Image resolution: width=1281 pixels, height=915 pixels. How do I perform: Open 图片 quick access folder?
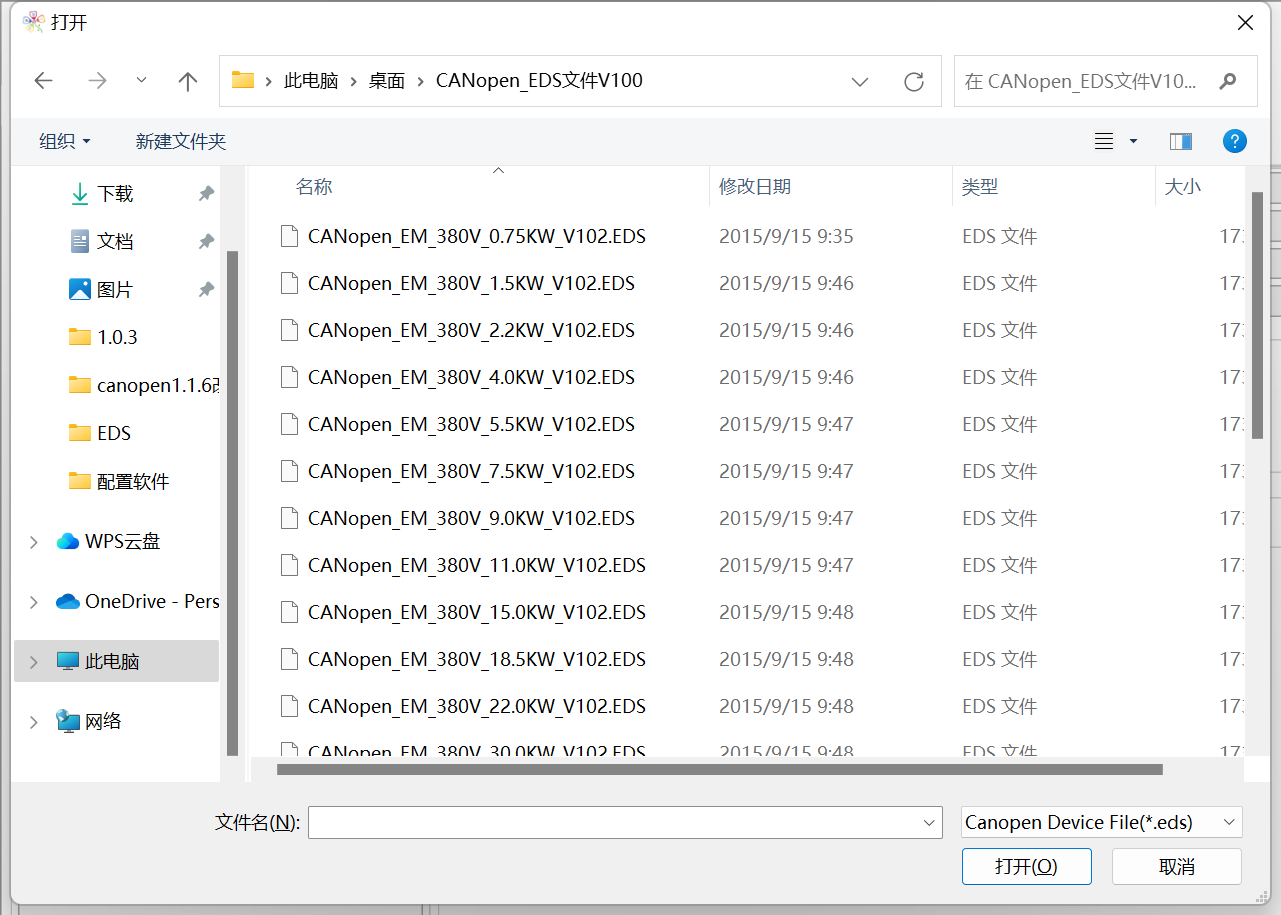115,289
